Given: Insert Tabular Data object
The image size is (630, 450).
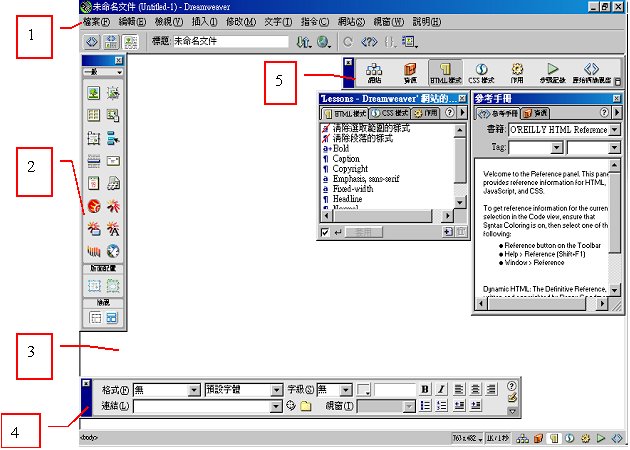Looking at the screenshot, I should click(x=113, y=116).
